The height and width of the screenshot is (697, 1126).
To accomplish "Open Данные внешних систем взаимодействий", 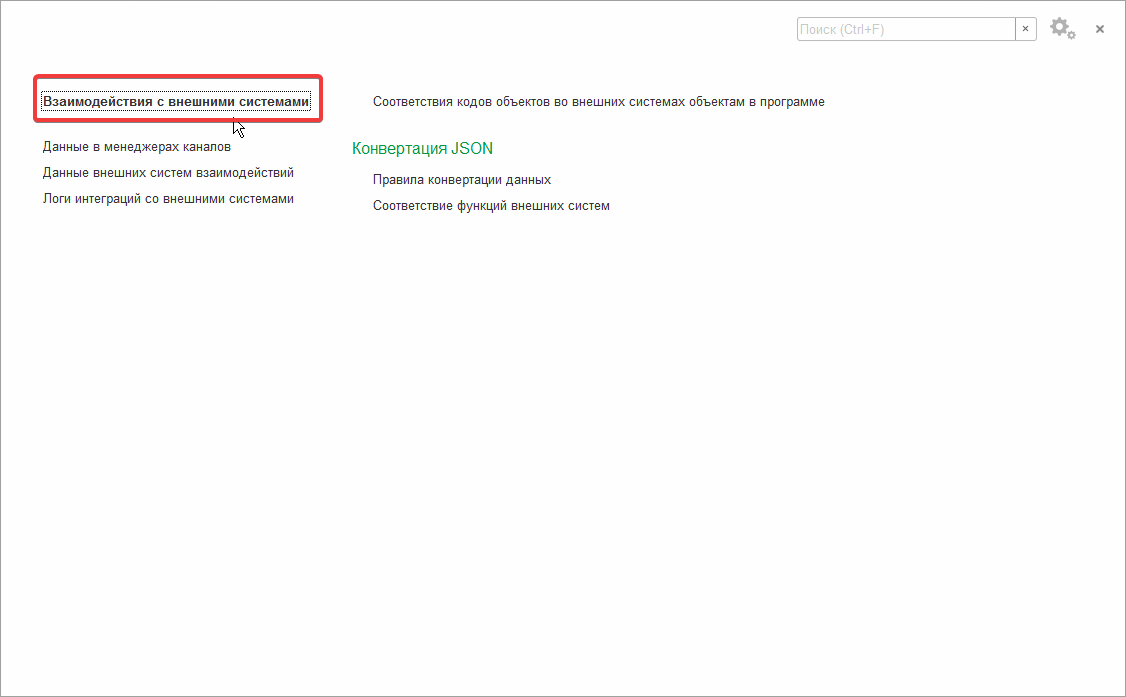I will click(168, 172).
